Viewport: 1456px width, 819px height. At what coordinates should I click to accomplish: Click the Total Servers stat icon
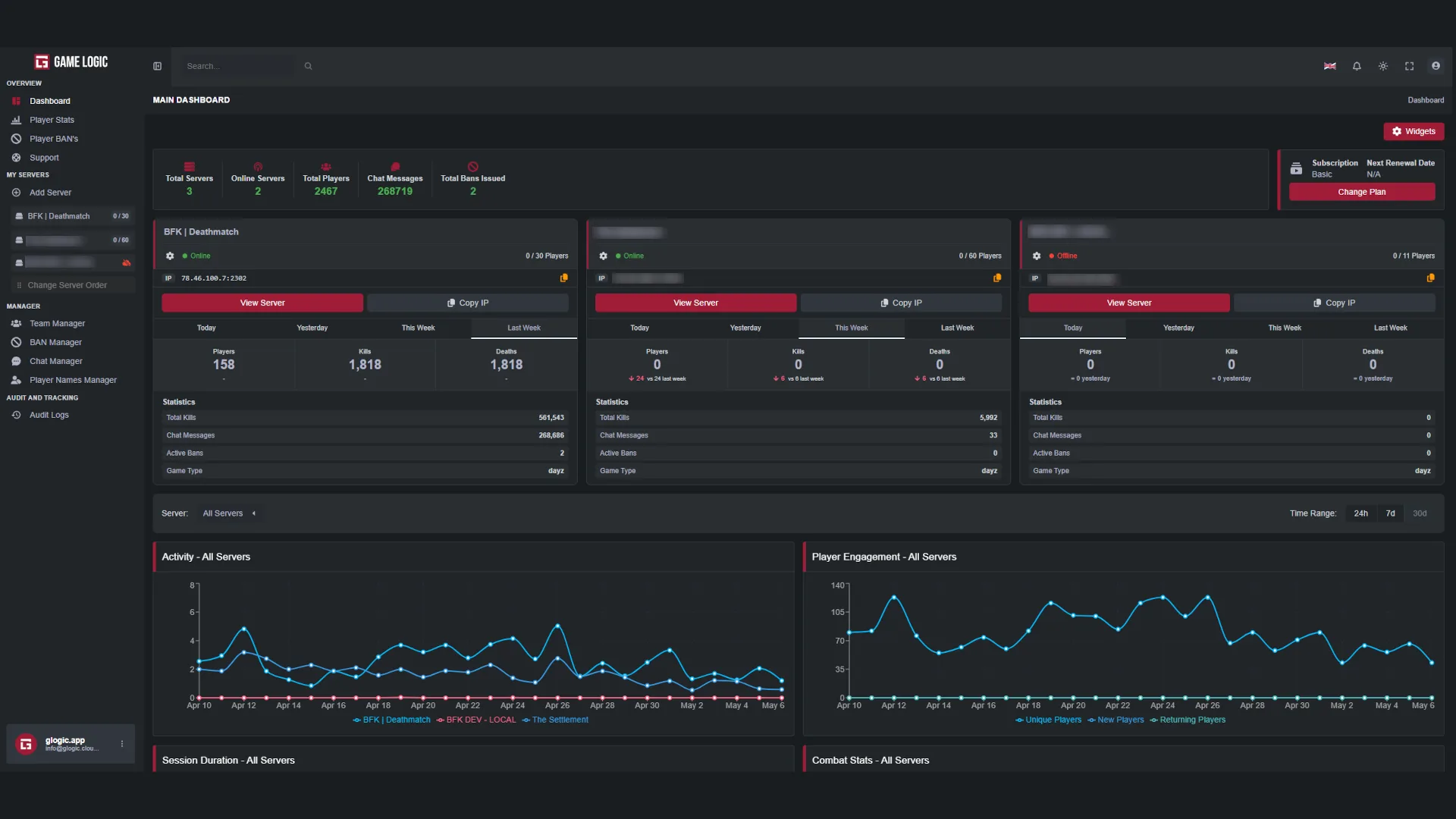(190, 167)
